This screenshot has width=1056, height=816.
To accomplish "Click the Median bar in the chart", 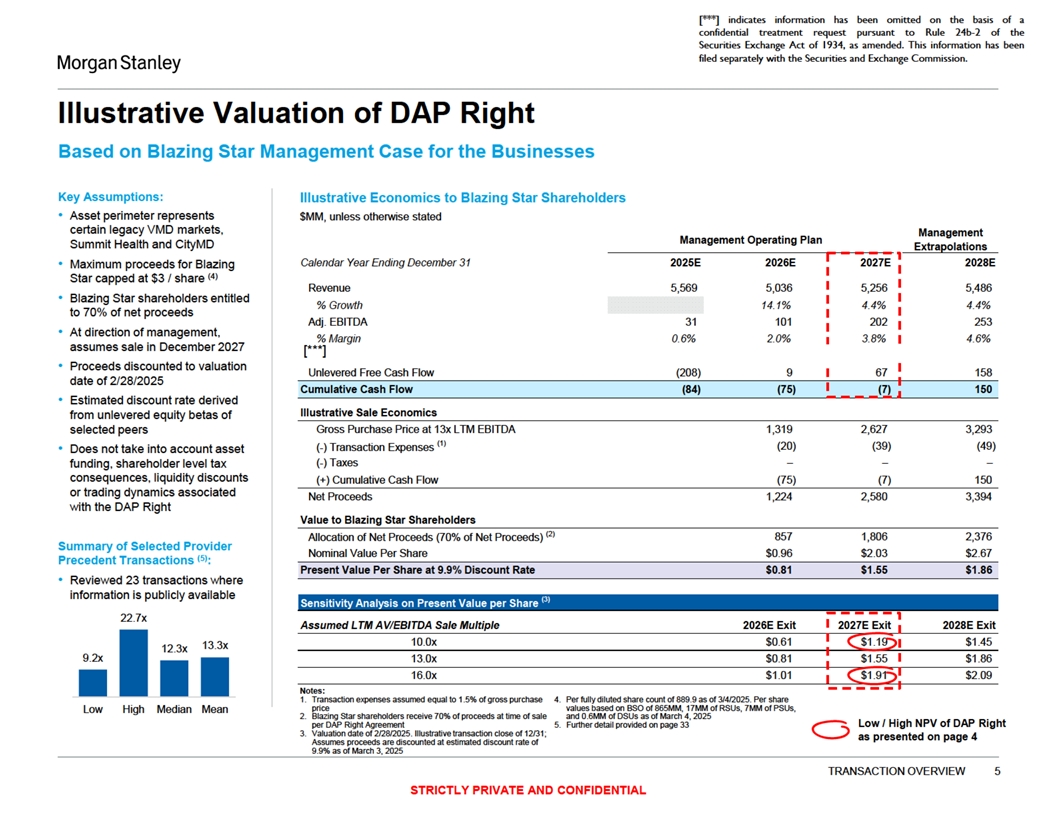I will click(174, 678).
